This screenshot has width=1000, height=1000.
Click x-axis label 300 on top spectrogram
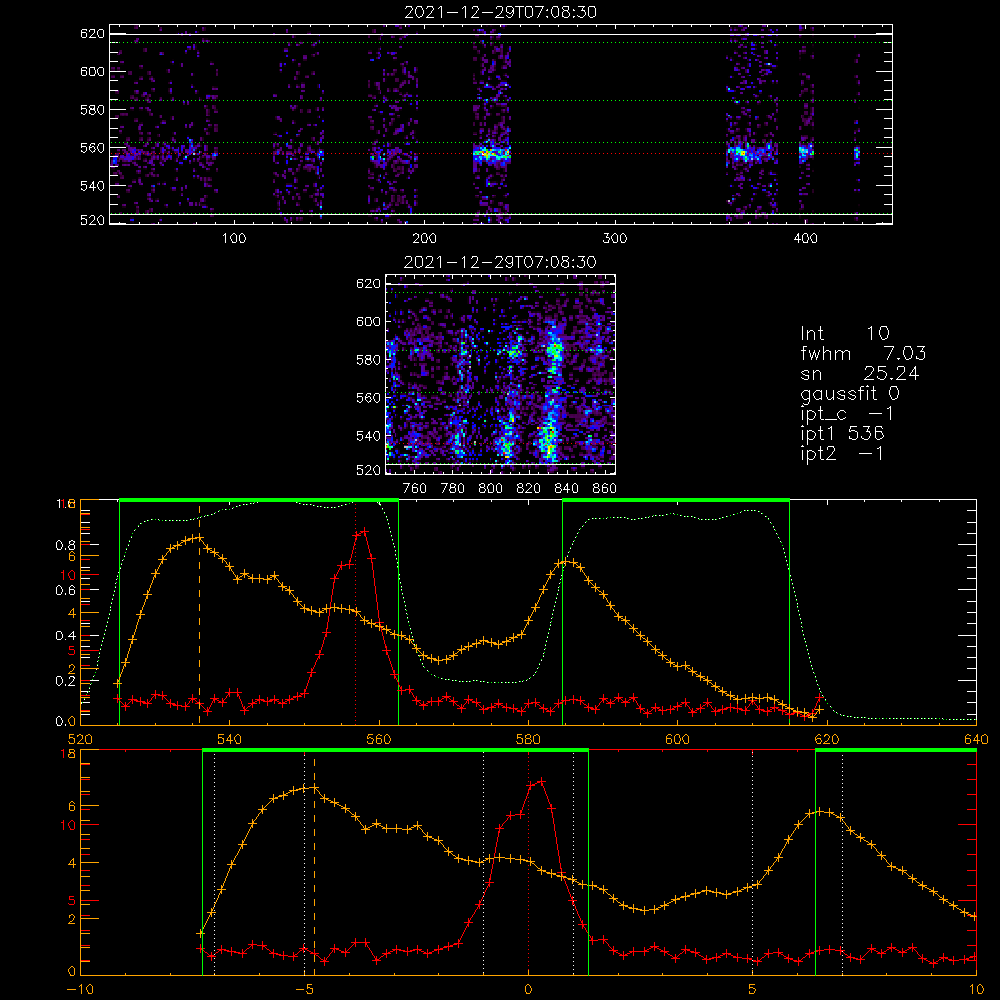(615, 239)
